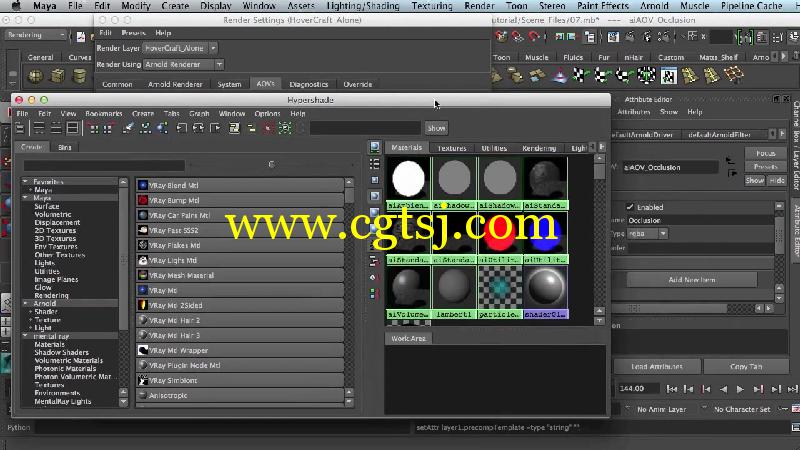Open the Diagnostics tab in Render Settings
The width and height of the screenshot is (800, 450).
click(x=309, y=84)
